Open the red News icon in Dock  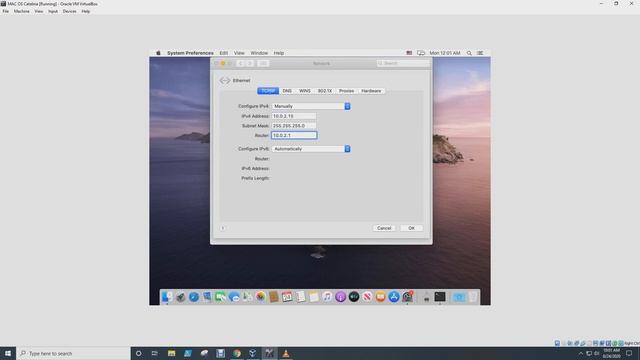pyautogui.click(x=367, y=297)
